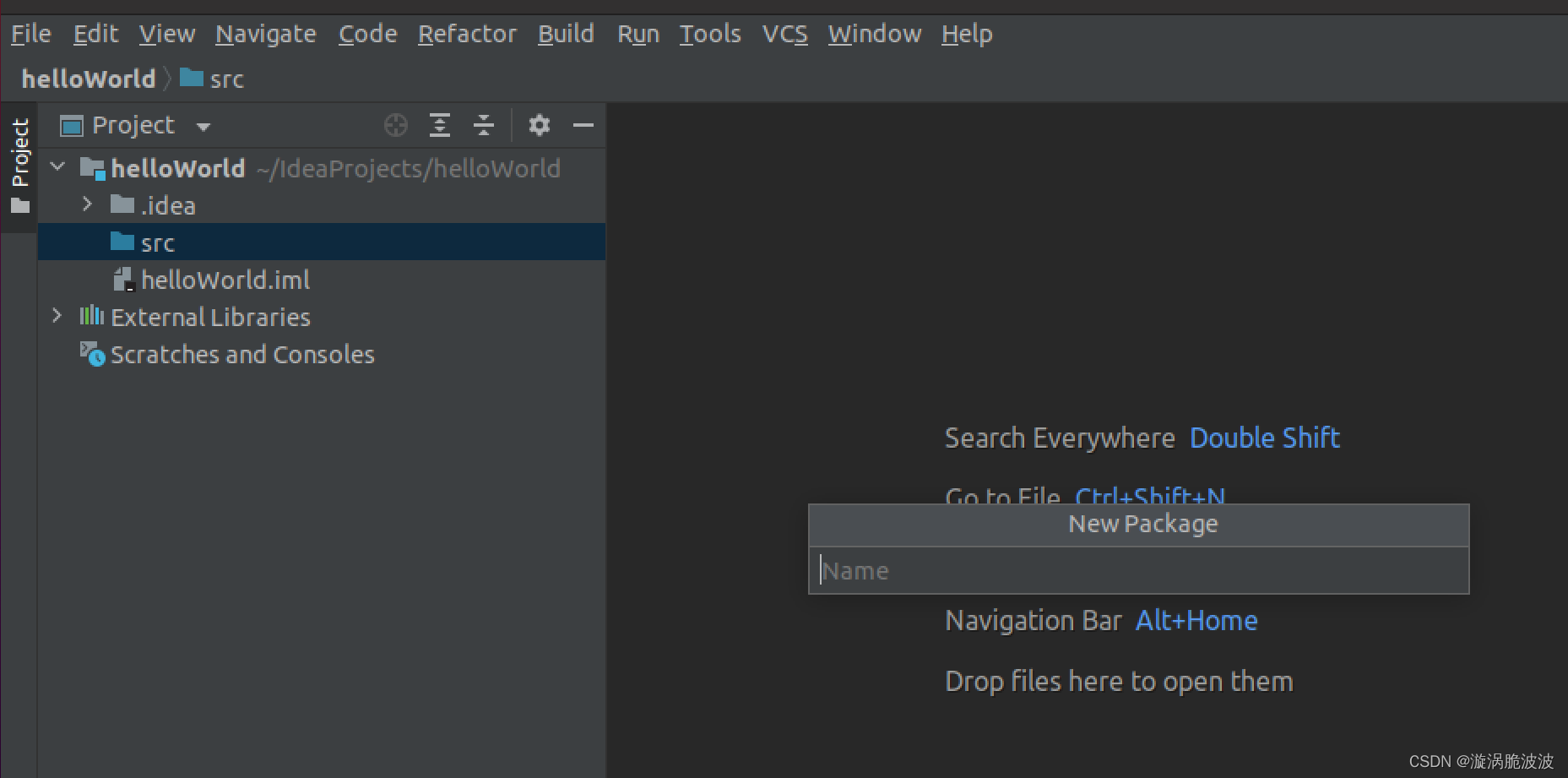Click the External Libraries icon
1568x778 pixels.
[92, 317]
